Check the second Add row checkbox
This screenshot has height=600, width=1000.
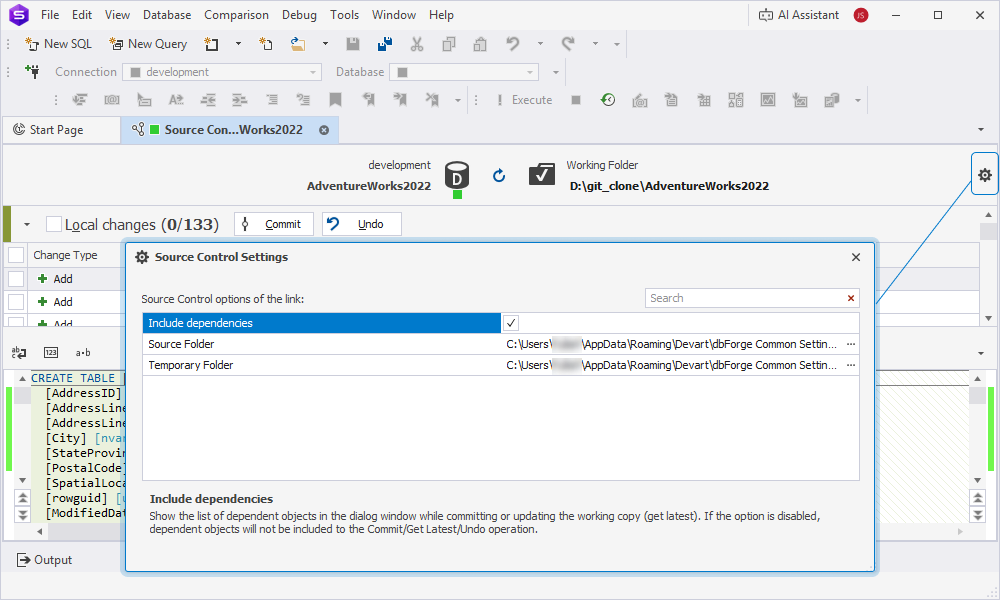tap(16, 302)
